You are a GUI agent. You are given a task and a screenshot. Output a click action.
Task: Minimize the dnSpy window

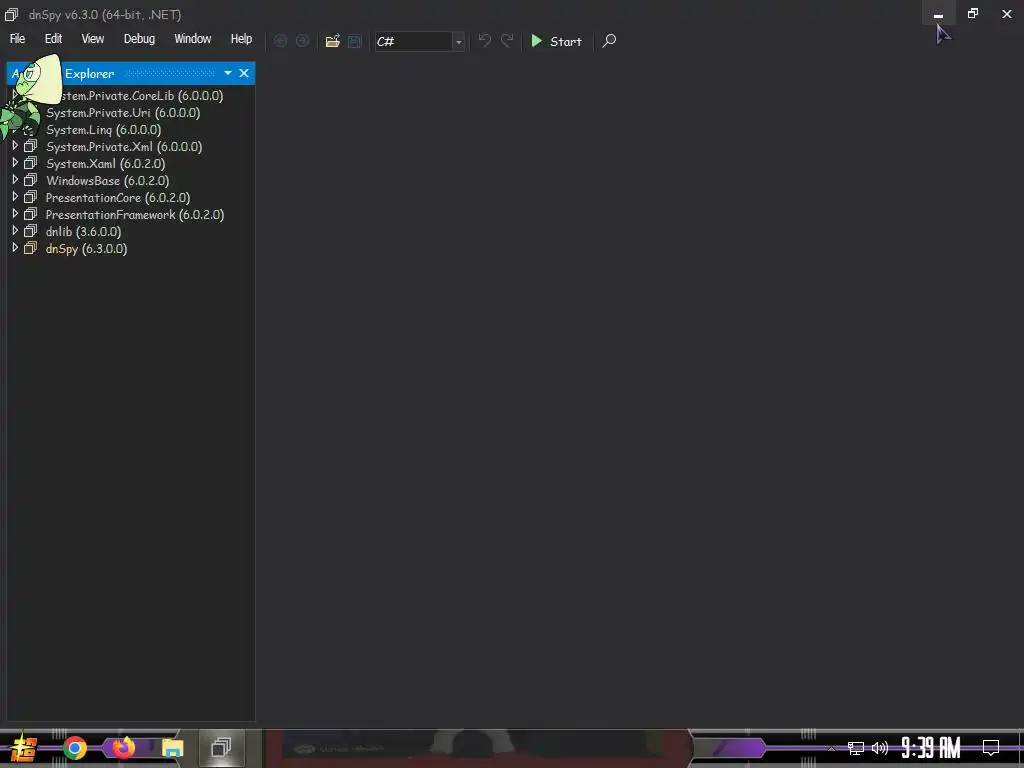tap(938, 14)
